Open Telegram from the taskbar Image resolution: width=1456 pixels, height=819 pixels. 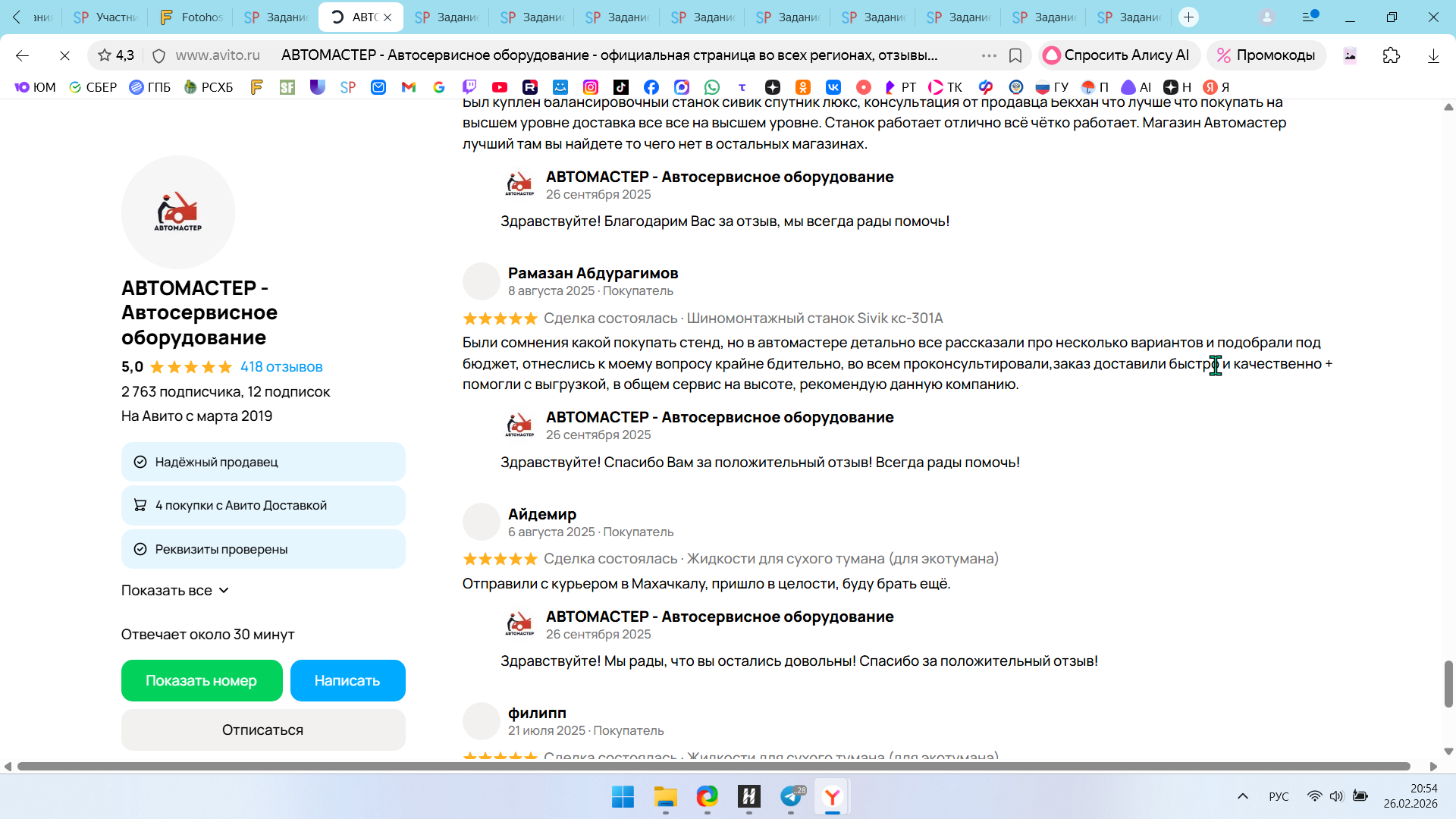pyautogui.click(x=791, y=796)
